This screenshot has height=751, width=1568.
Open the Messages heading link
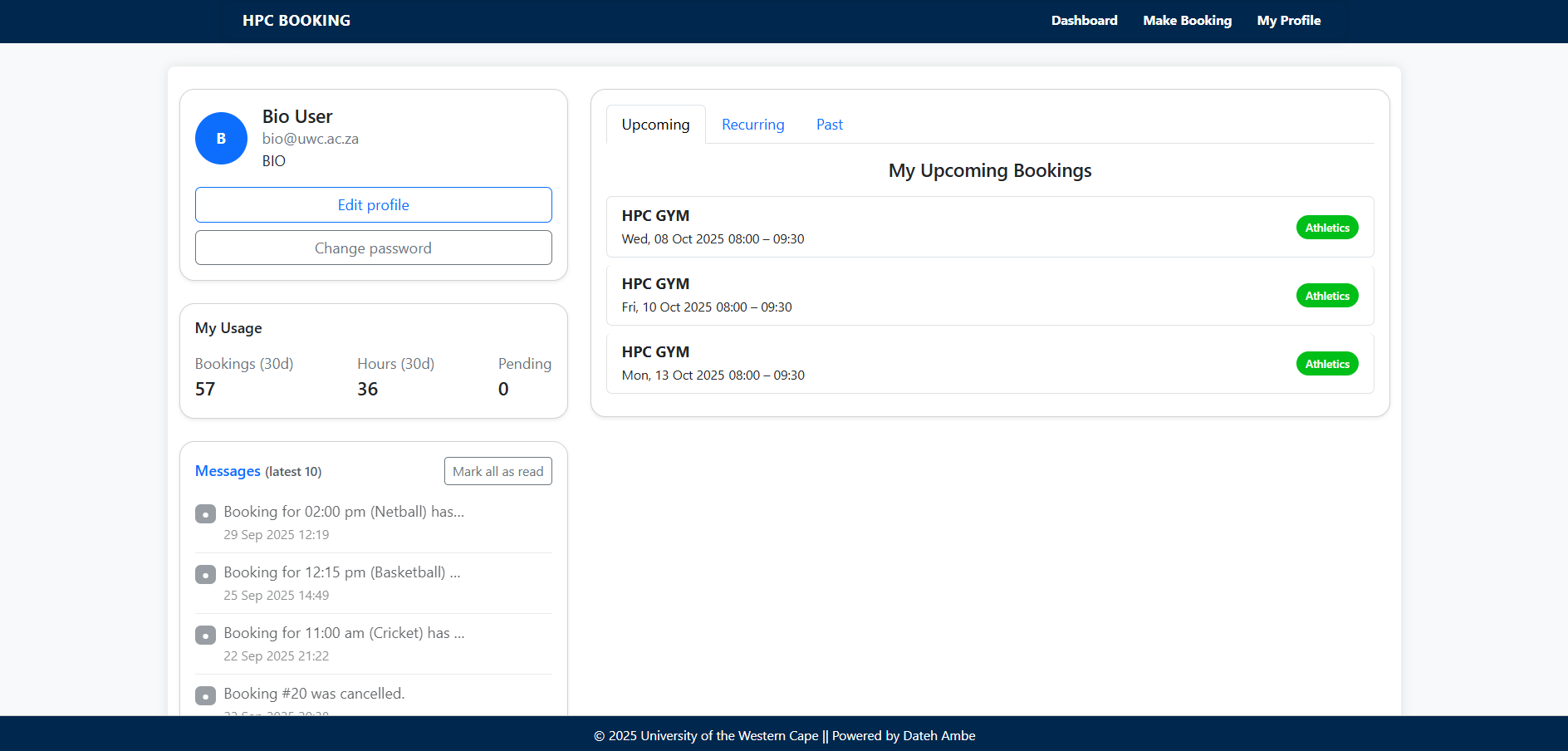(228, 471)
